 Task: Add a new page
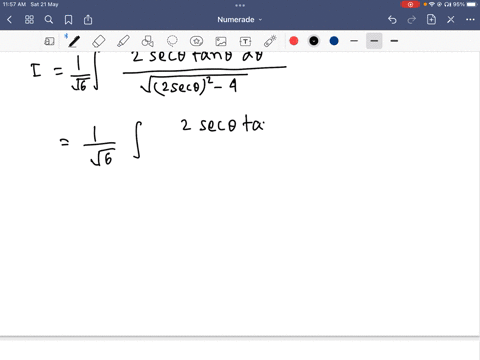click(431, 19)
